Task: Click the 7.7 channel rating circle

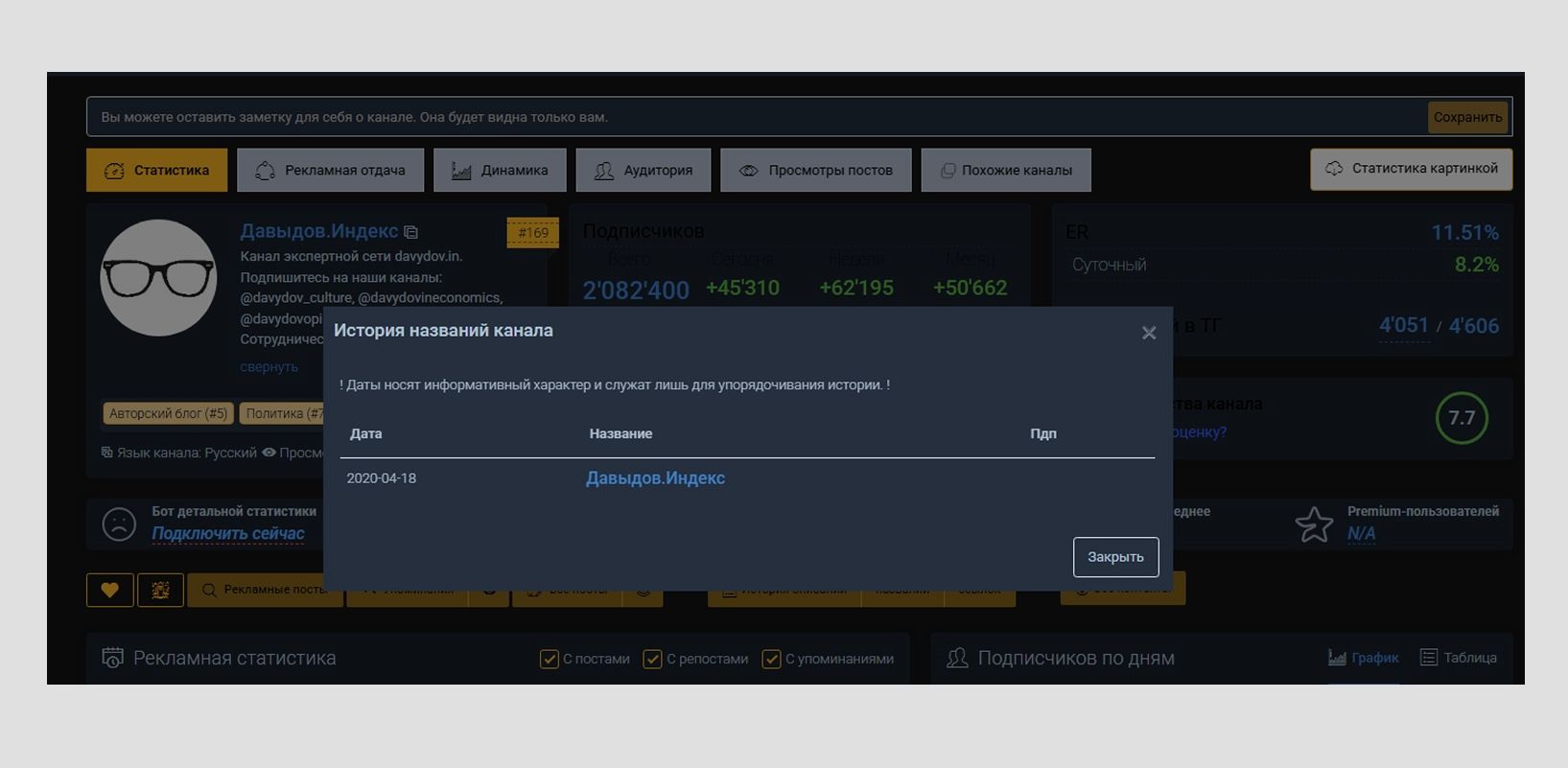Action: (x=1462, y=418)
